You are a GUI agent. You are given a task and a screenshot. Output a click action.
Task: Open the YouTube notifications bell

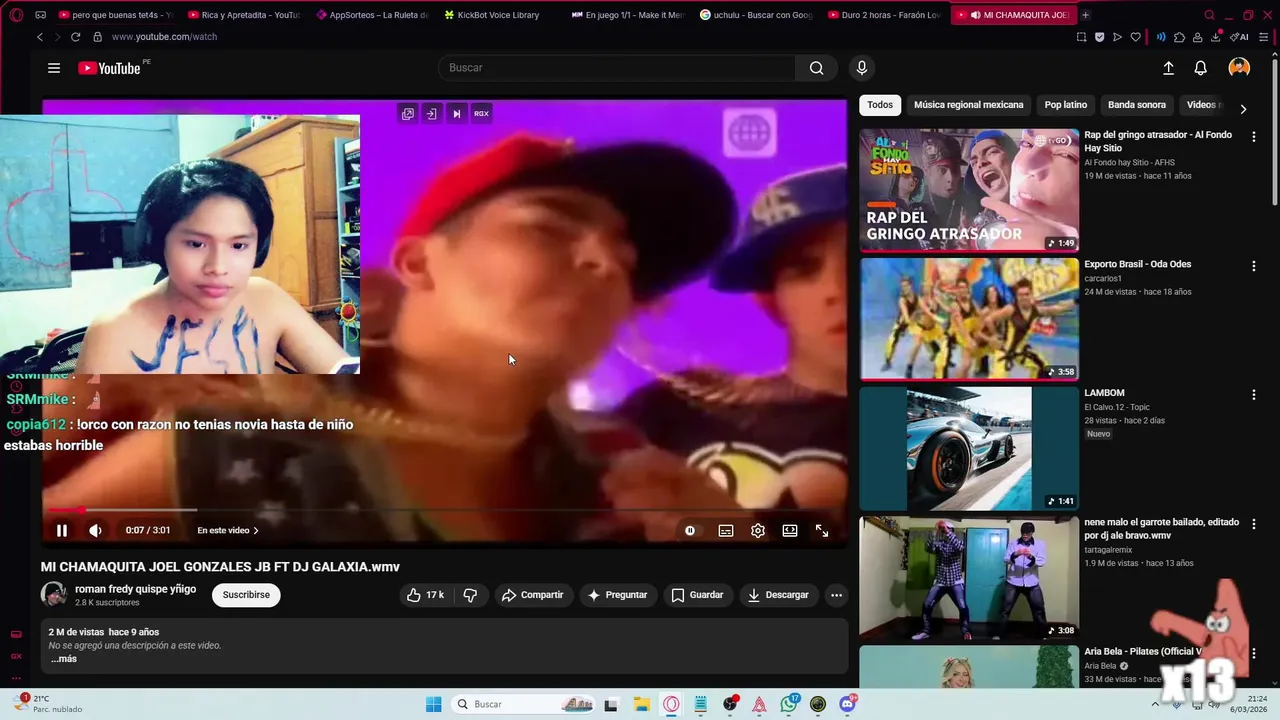click(1201, 68)
